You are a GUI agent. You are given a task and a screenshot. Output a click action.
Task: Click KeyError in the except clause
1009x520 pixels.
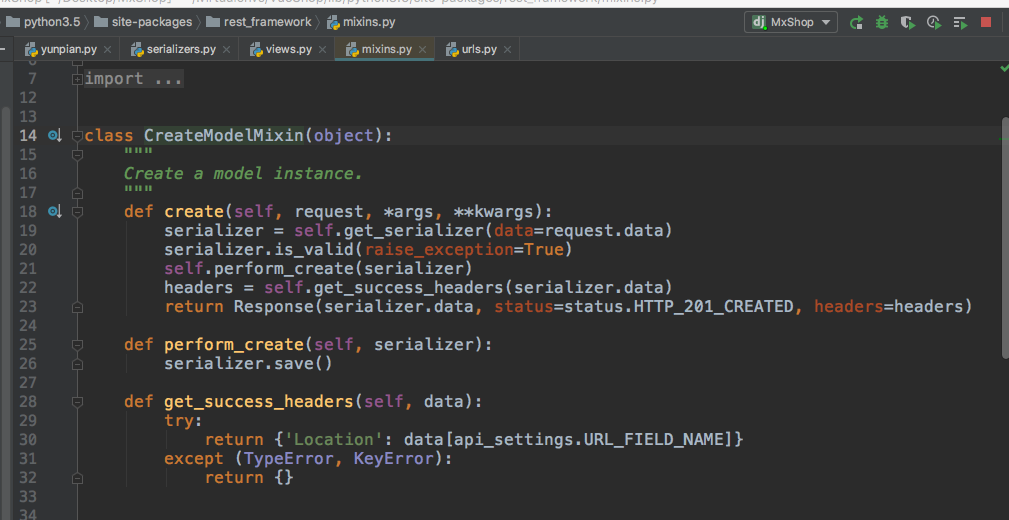(394, 458)
